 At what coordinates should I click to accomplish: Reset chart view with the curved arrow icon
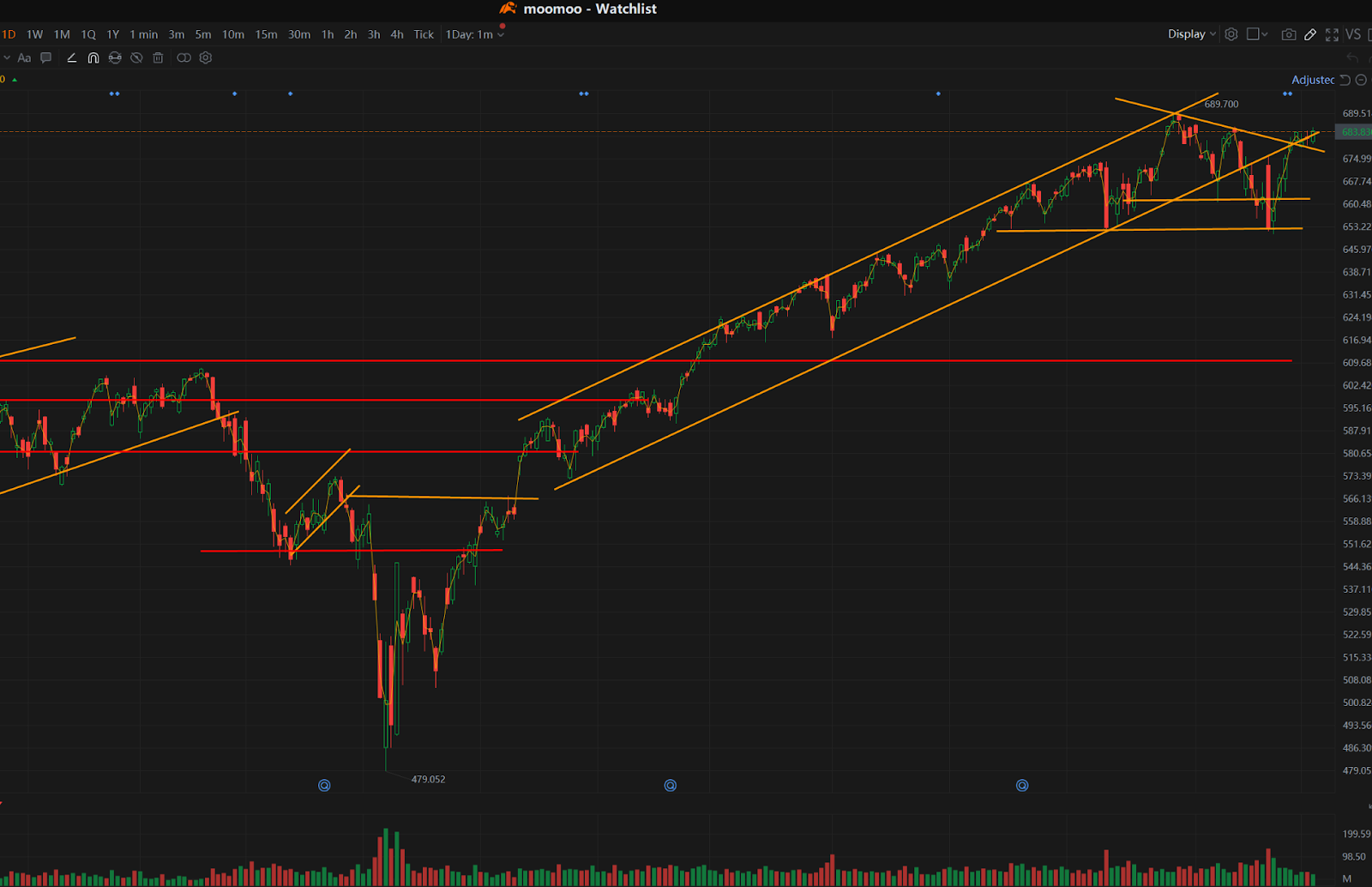(x=1345, y=80)
